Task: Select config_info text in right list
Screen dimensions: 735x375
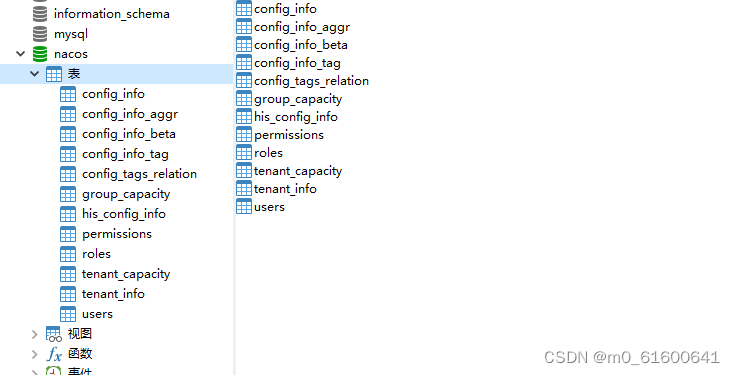Action: click(x=285, y=9)
